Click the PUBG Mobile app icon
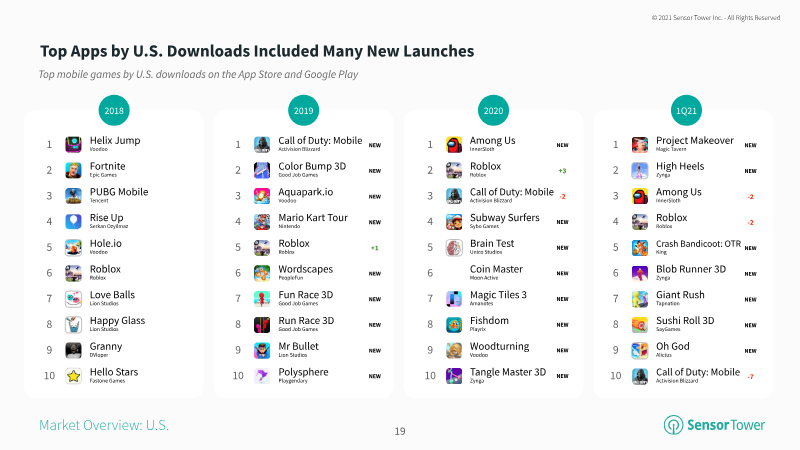Viewport: 800px width, 450px height. (73, 196)
